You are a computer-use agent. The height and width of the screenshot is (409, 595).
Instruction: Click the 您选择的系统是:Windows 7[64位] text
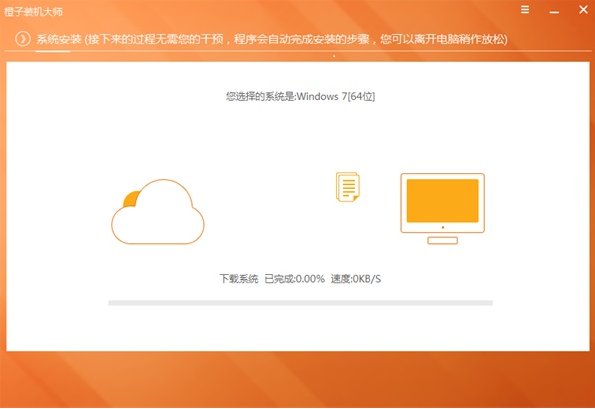[300, 96]
